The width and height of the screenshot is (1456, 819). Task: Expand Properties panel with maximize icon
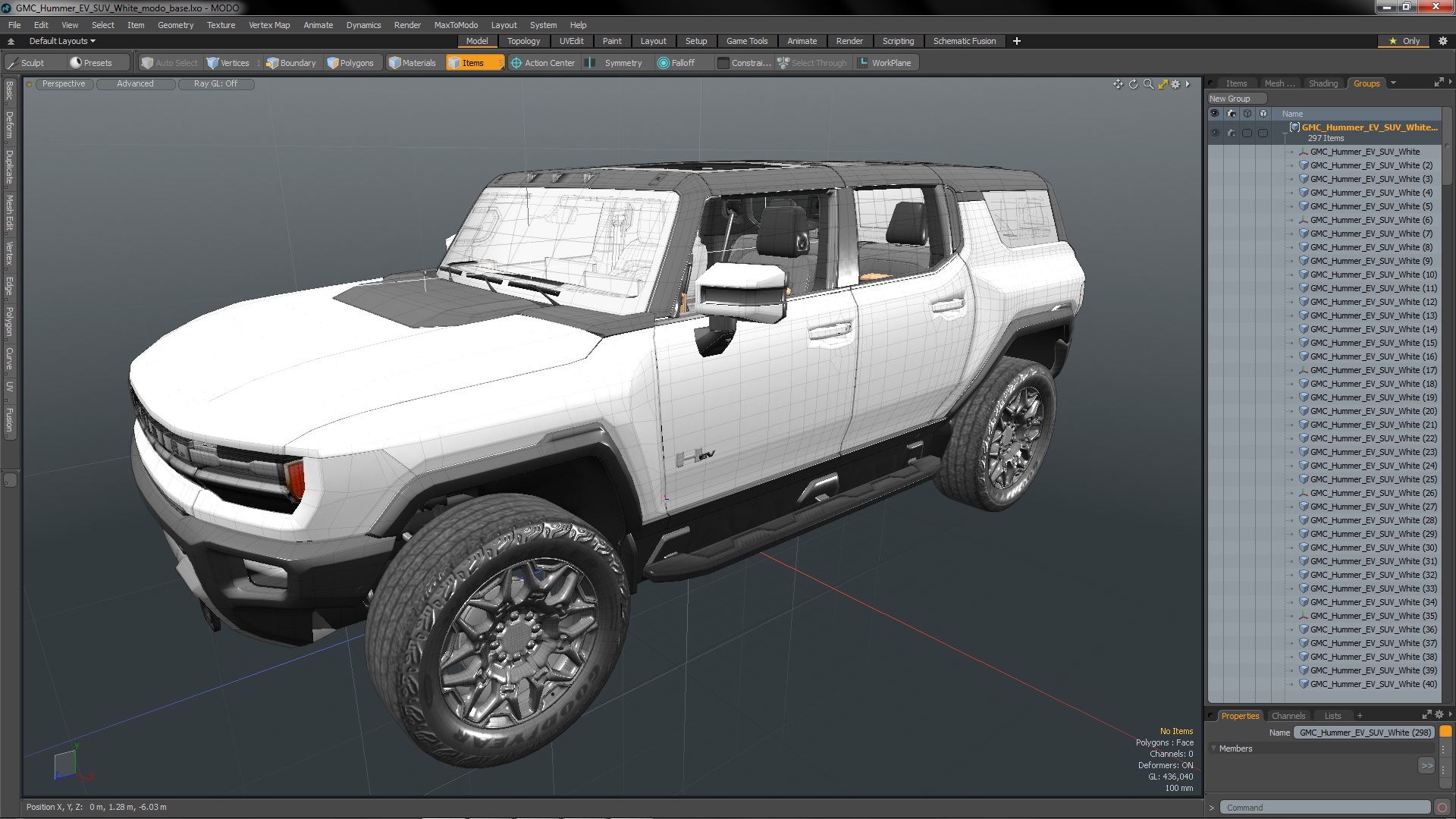[x=1427, y=715]
